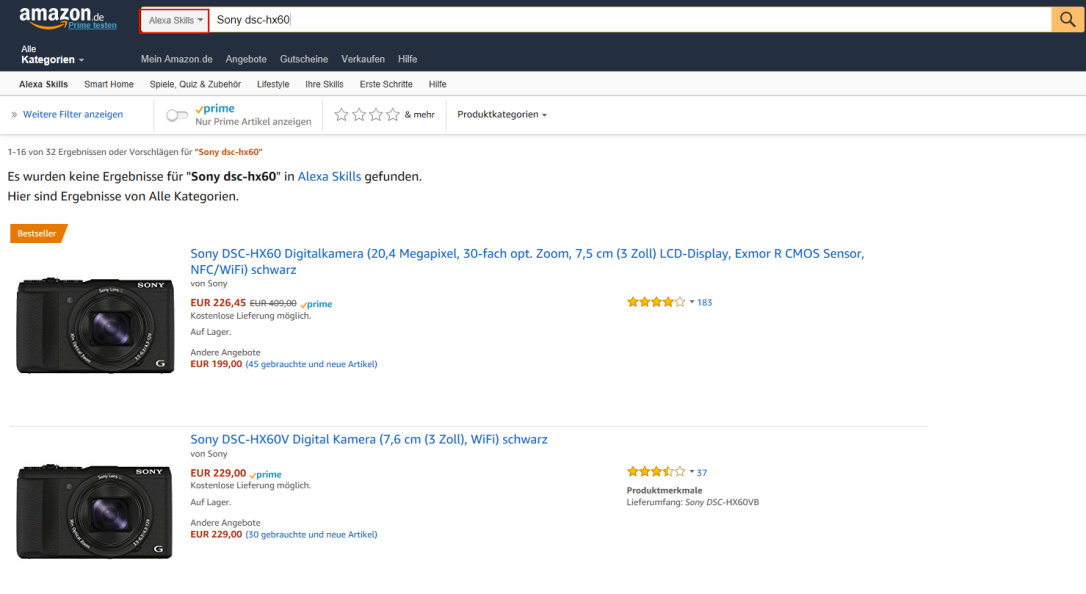The image size is (1086, 594).
Task: Open Mein Amazon.de in the navigation bar
Action: tap(177, 60)
